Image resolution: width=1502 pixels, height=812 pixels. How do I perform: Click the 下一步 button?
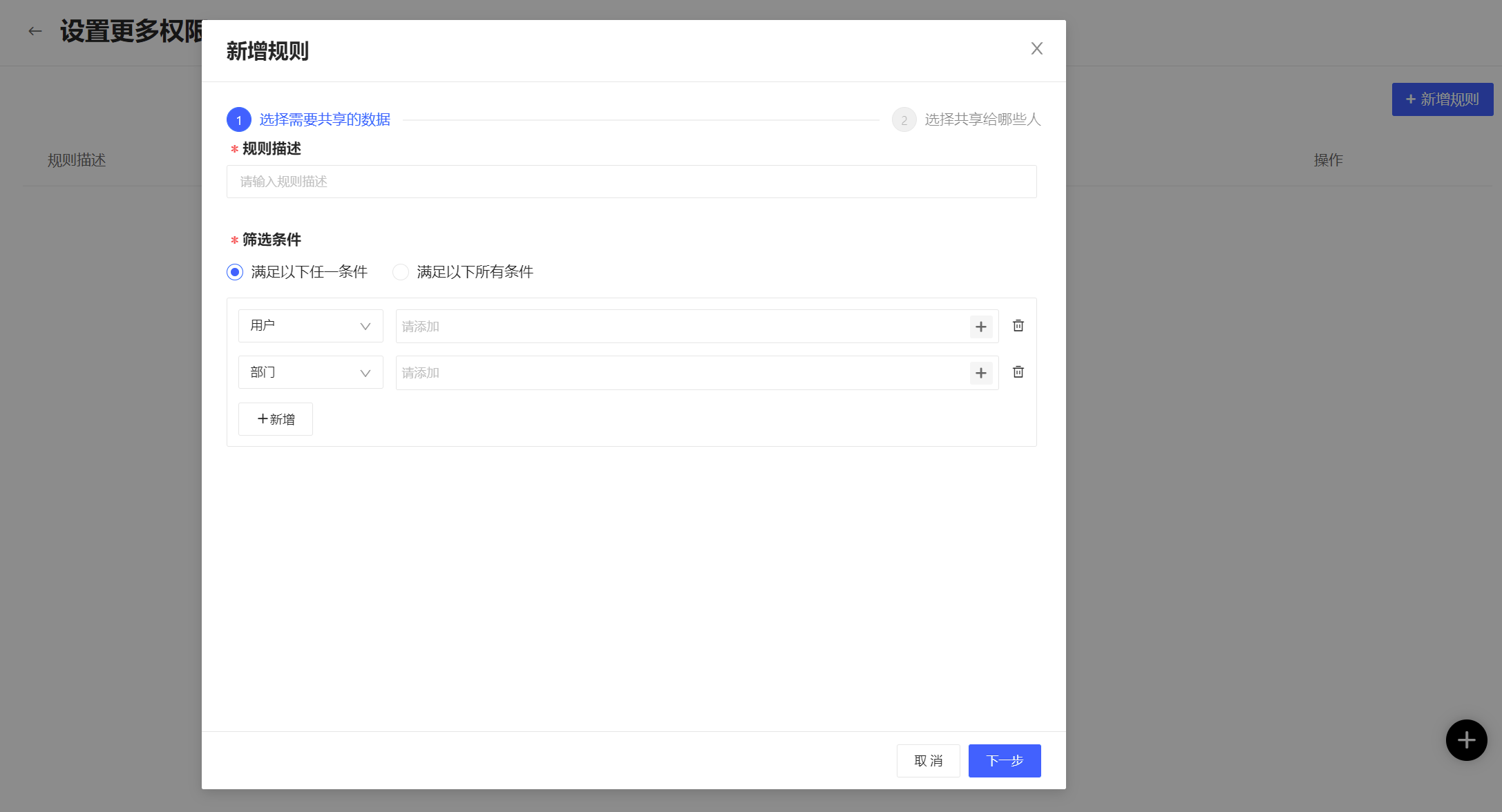[x=1004, y=760]
